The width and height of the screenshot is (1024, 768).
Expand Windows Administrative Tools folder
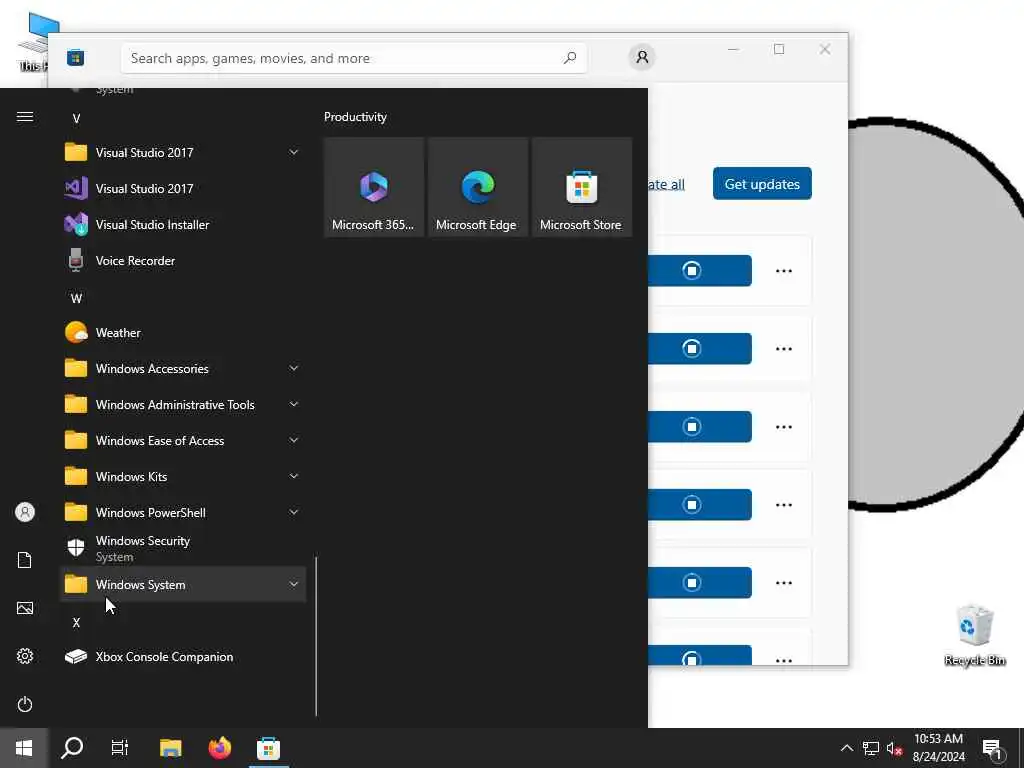pyautogui.click(x=184, y=404)
